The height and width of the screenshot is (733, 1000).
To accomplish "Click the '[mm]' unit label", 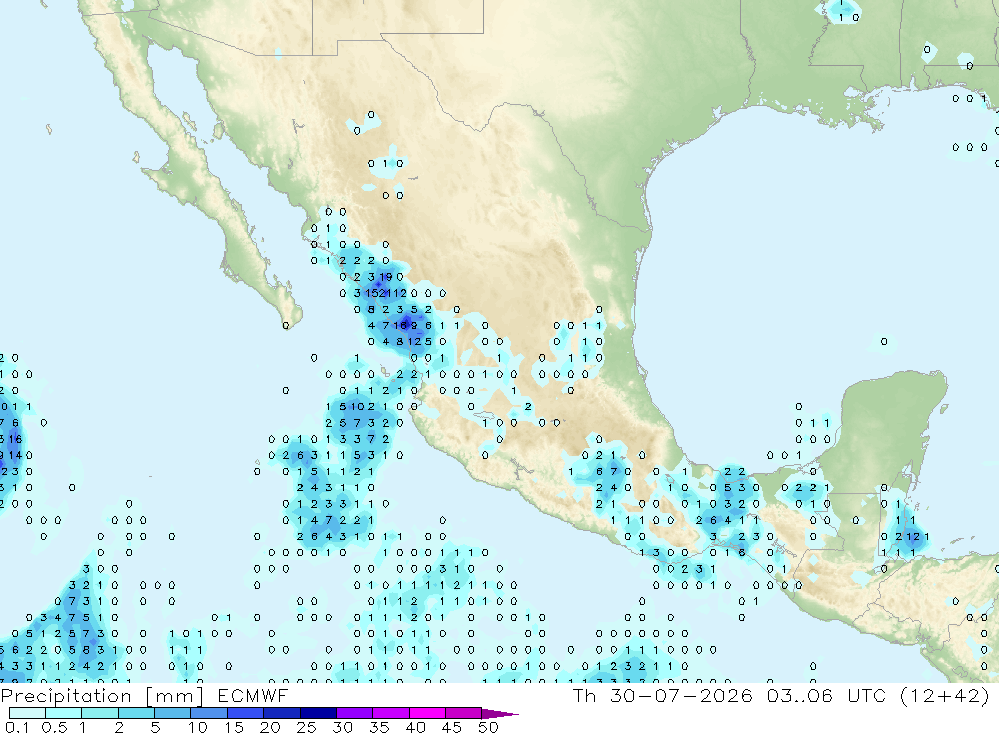I will [175, 696].
